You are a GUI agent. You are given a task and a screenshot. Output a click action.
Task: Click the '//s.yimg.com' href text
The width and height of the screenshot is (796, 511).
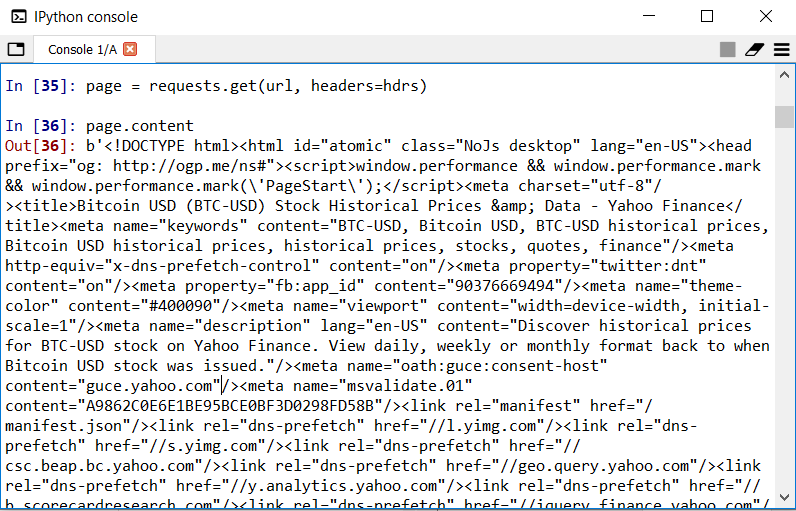click(x=203, y=446)
